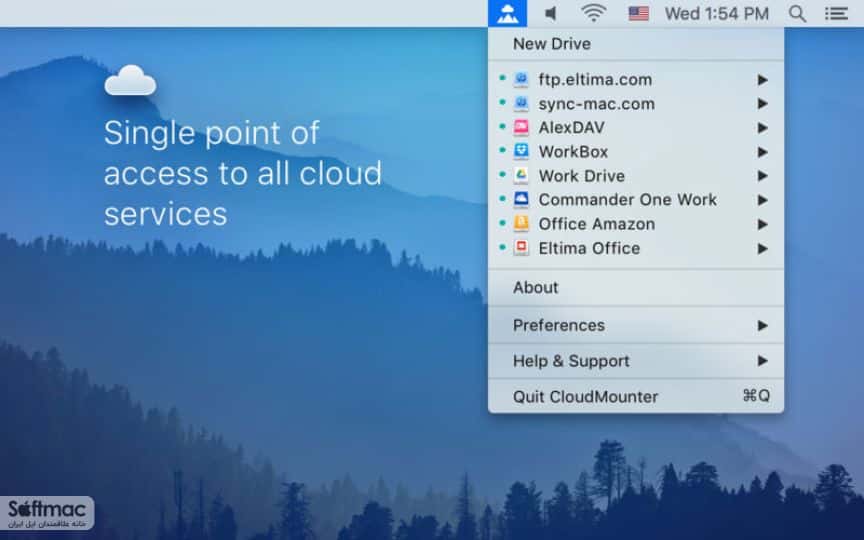The width and height of the screenshot is (864, 540).
Task: Click the Office Amazon S3 icon
Action: 521,224
